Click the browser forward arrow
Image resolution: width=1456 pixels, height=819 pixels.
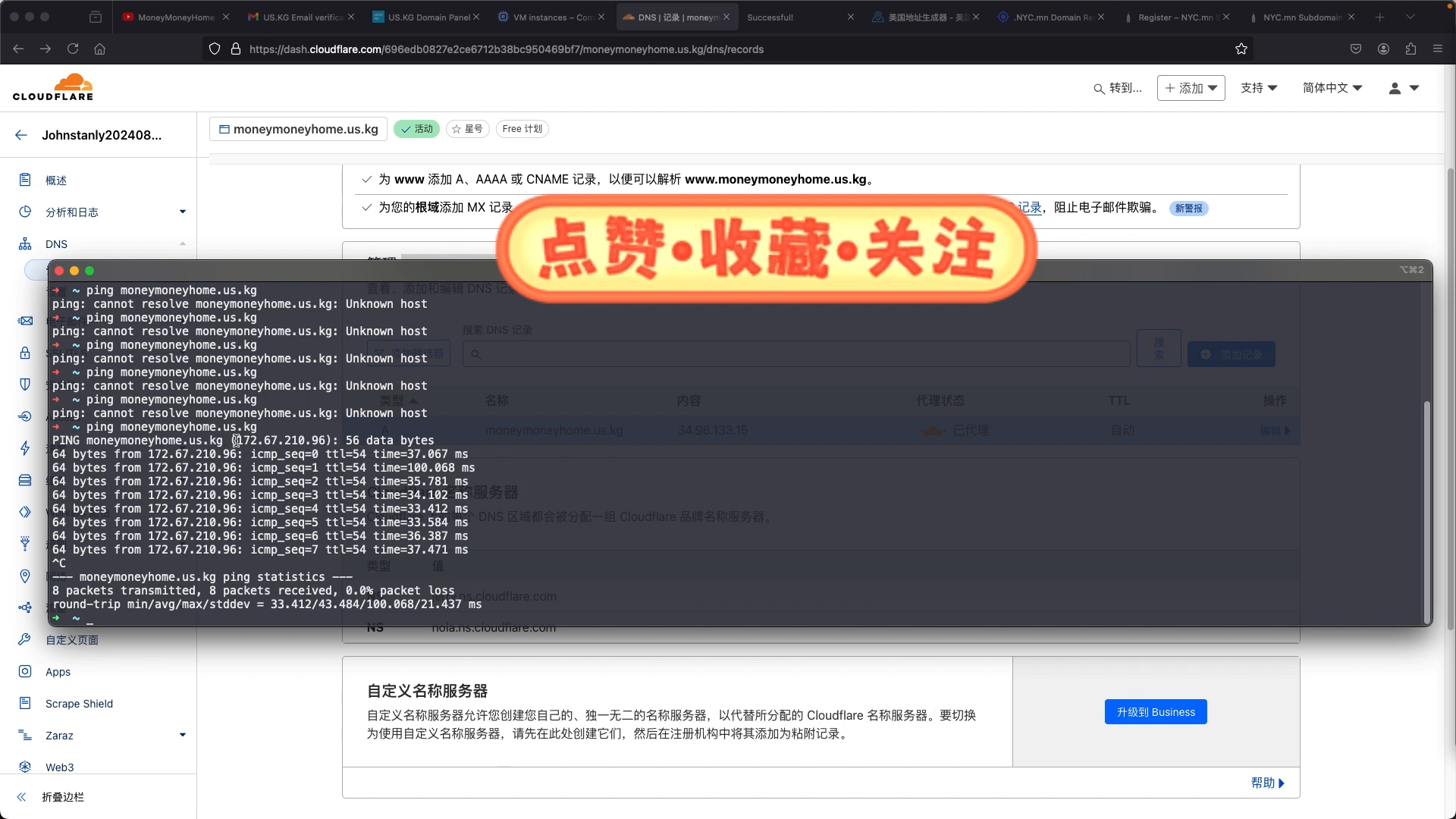click(x=45, y=49)
